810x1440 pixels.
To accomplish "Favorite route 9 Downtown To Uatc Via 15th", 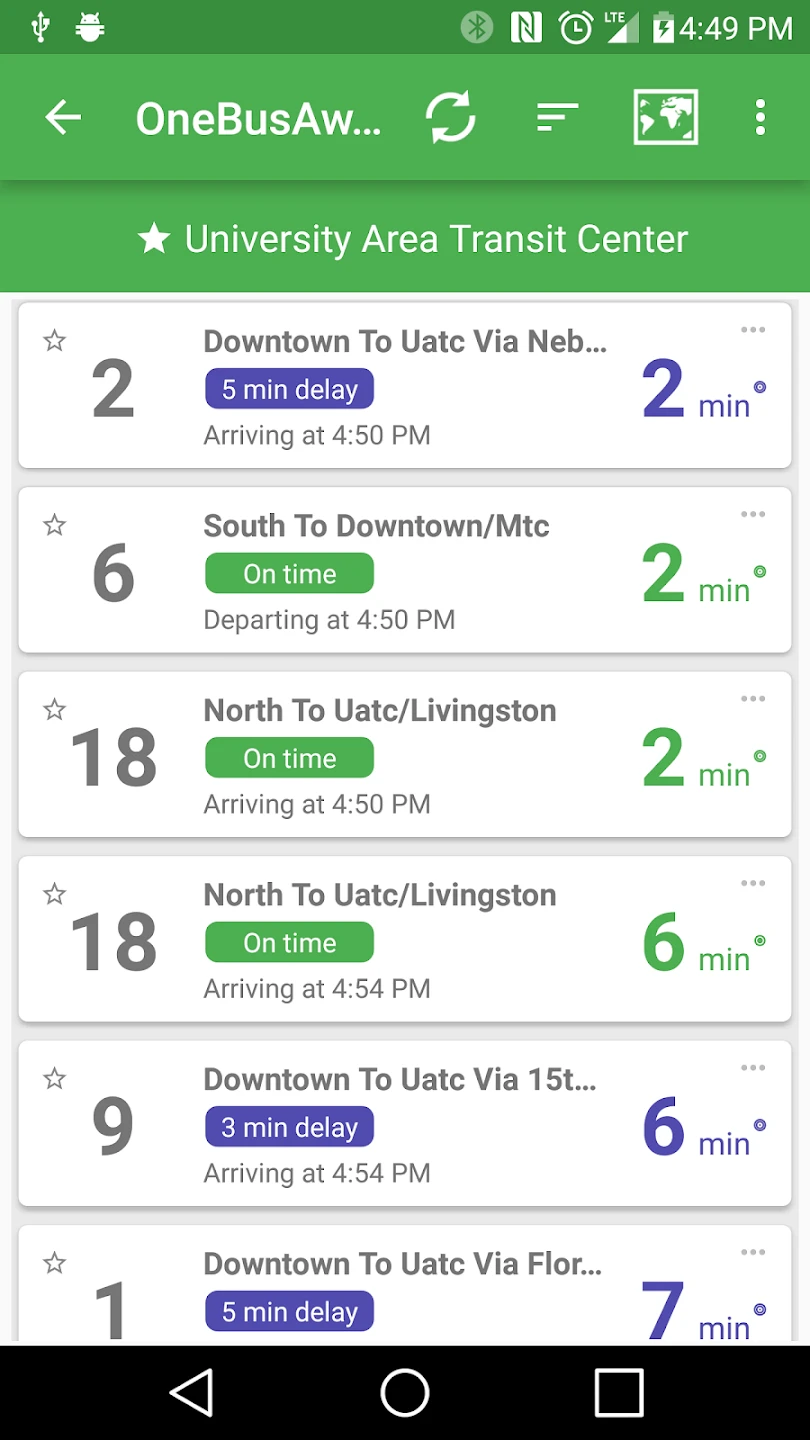I will pos(55,1079).
